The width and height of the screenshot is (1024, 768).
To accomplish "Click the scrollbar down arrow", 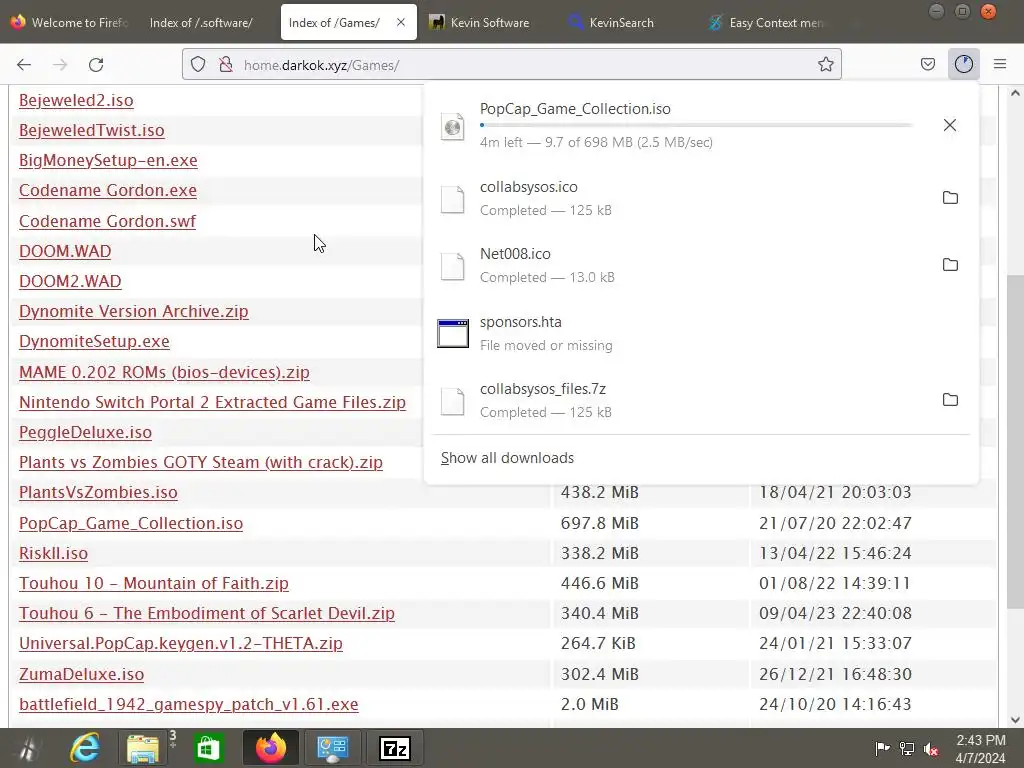I will pyautogui.click(x=1015, y=720).
